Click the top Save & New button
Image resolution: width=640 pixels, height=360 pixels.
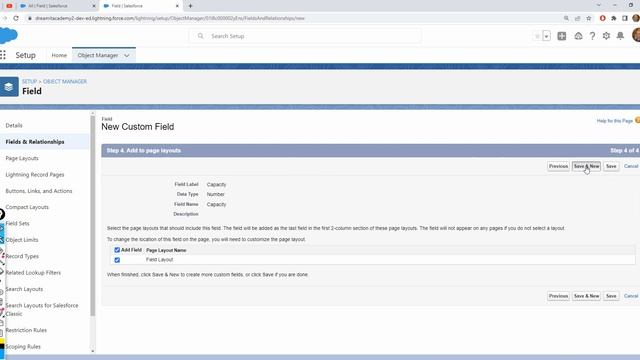(586, 166)
